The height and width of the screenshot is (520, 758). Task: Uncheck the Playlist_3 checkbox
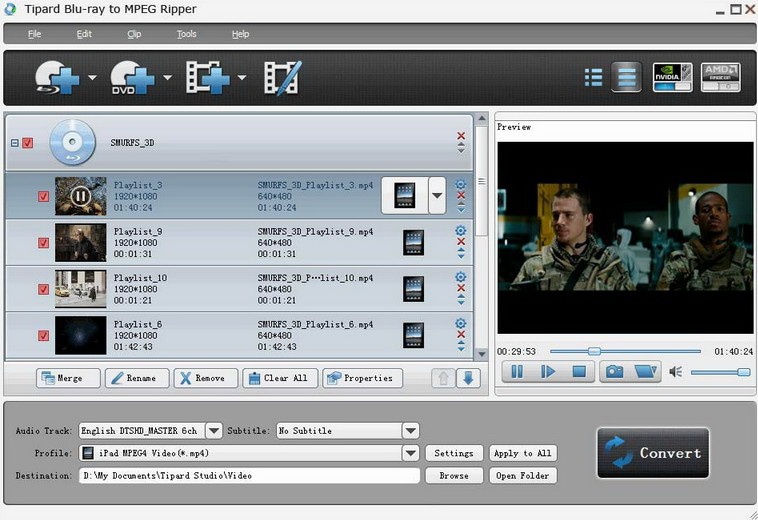43,196
